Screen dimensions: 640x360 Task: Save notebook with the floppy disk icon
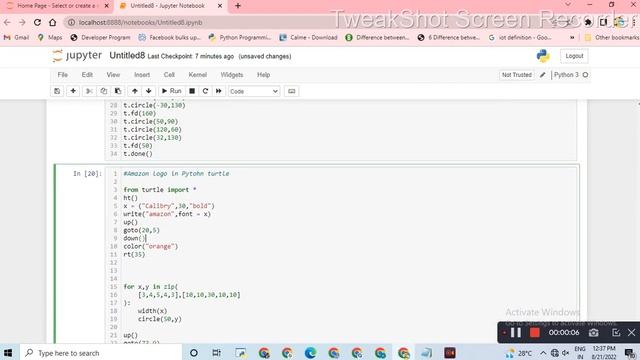pos(57,91)
